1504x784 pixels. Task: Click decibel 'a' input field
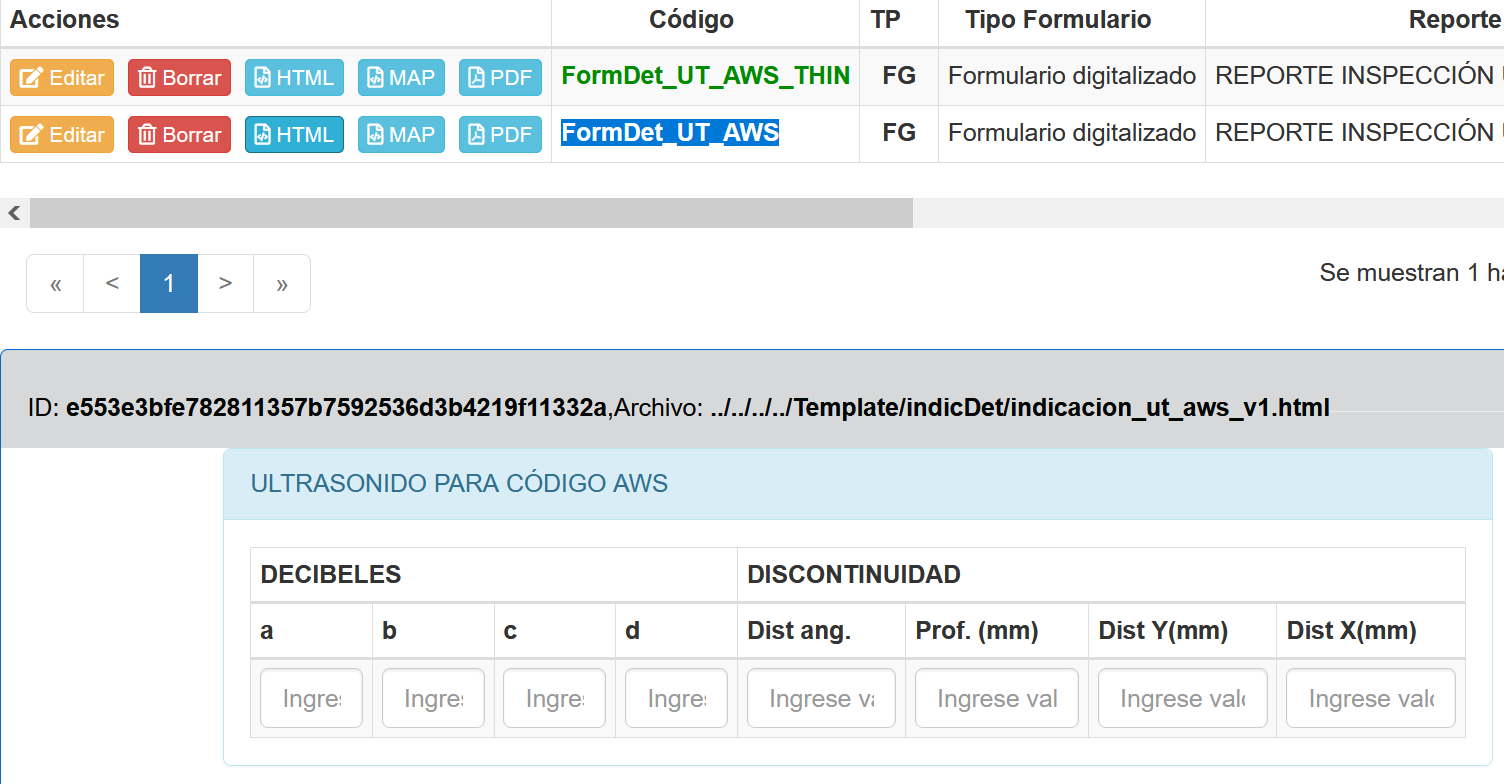pyautogui.click(x=311, y=698)
